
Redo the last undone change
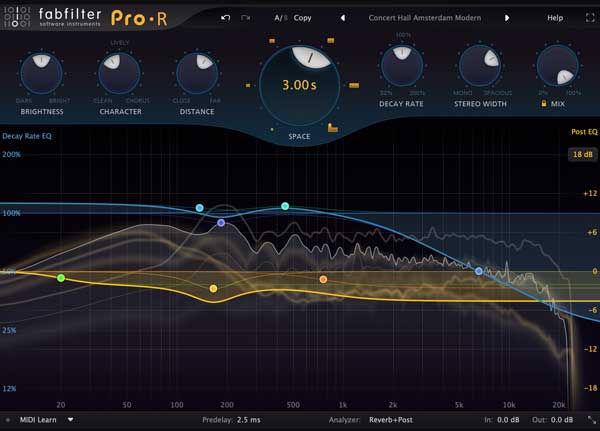pos(245,18)
